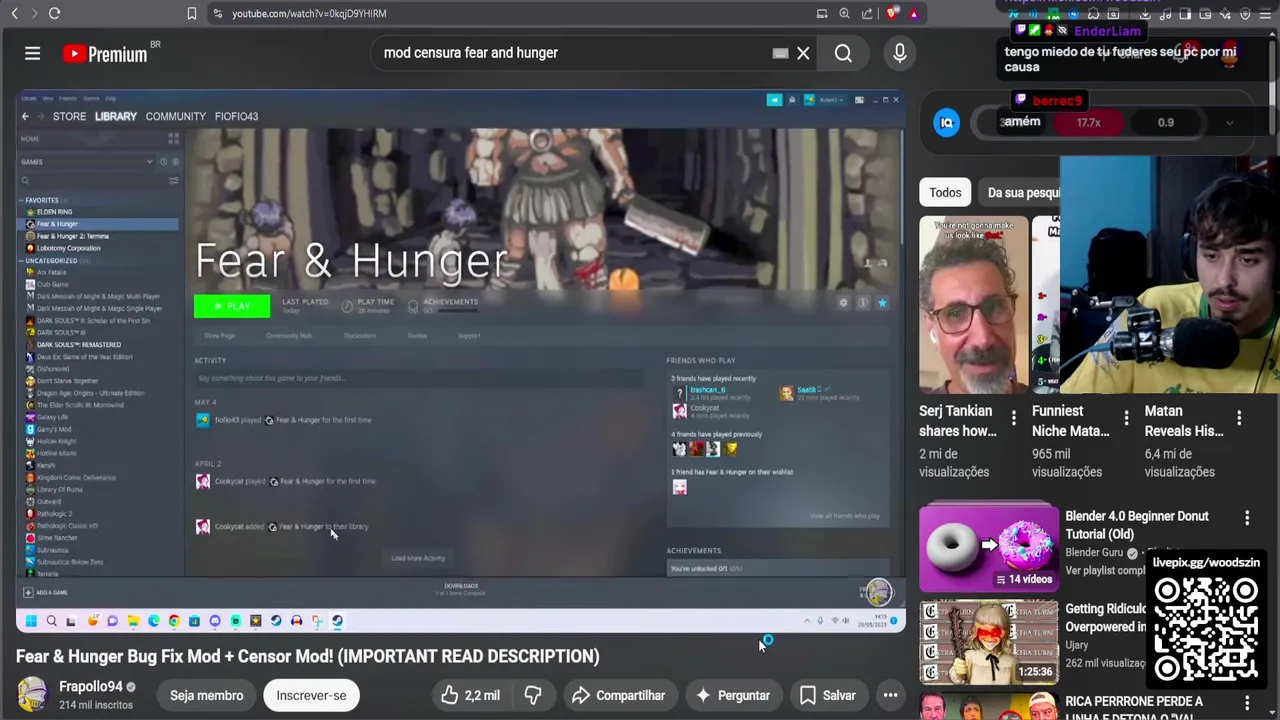
Task: Open options for Matan Reveals short
Action: [x=1239, y=417]
